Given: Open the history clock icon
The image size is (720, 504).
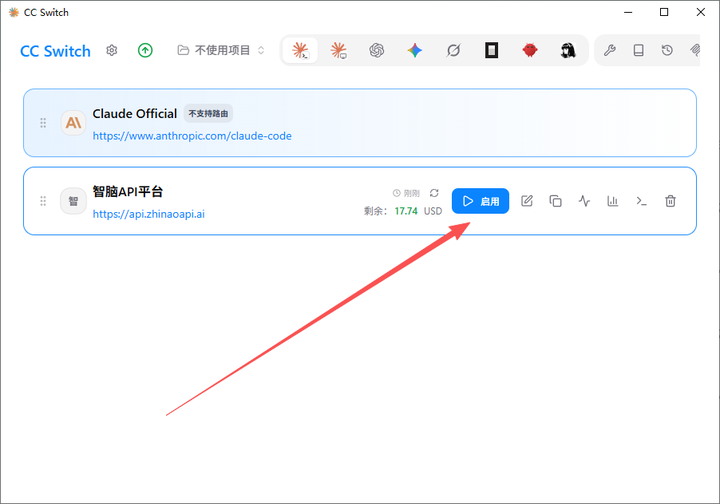Looking at the screenshot, I should [x=667, y=50].
